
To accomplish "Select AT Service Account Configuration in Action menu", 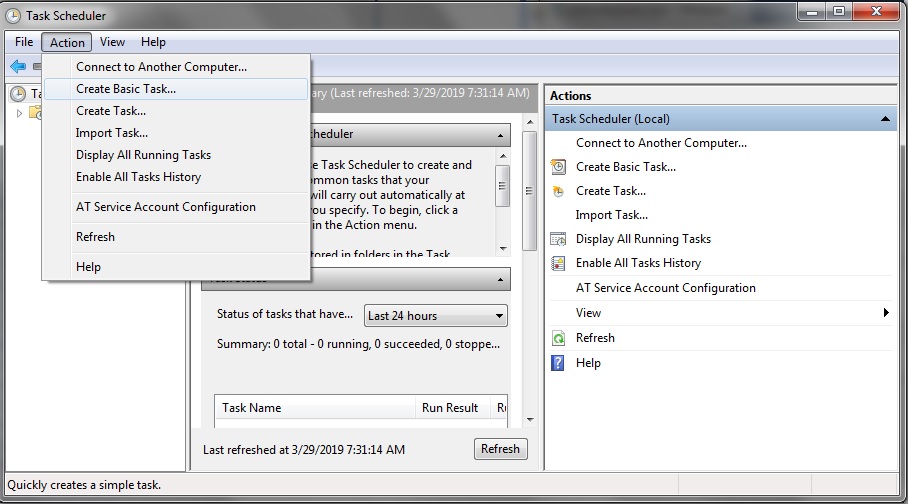I will pyautogui.click(x=176, y=207).
